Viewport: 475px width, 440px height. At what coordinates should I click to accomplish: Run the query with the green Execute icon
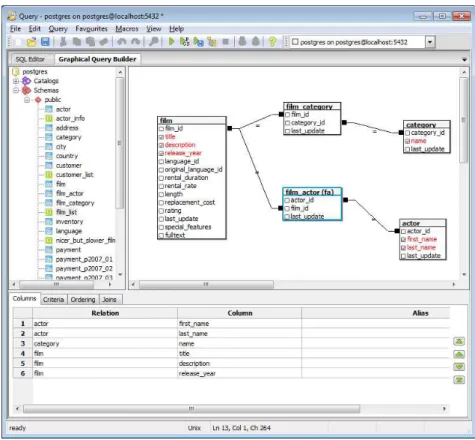click(x=171, y=42)
